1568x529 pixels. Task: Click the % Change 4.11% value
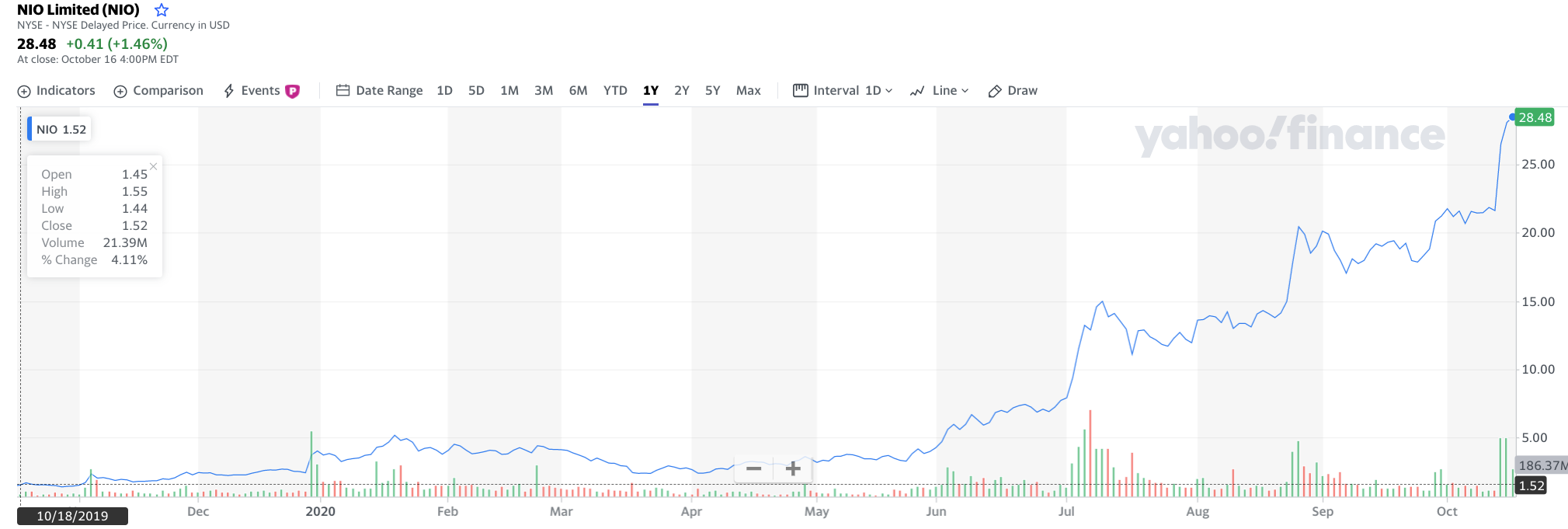[129, 259]
